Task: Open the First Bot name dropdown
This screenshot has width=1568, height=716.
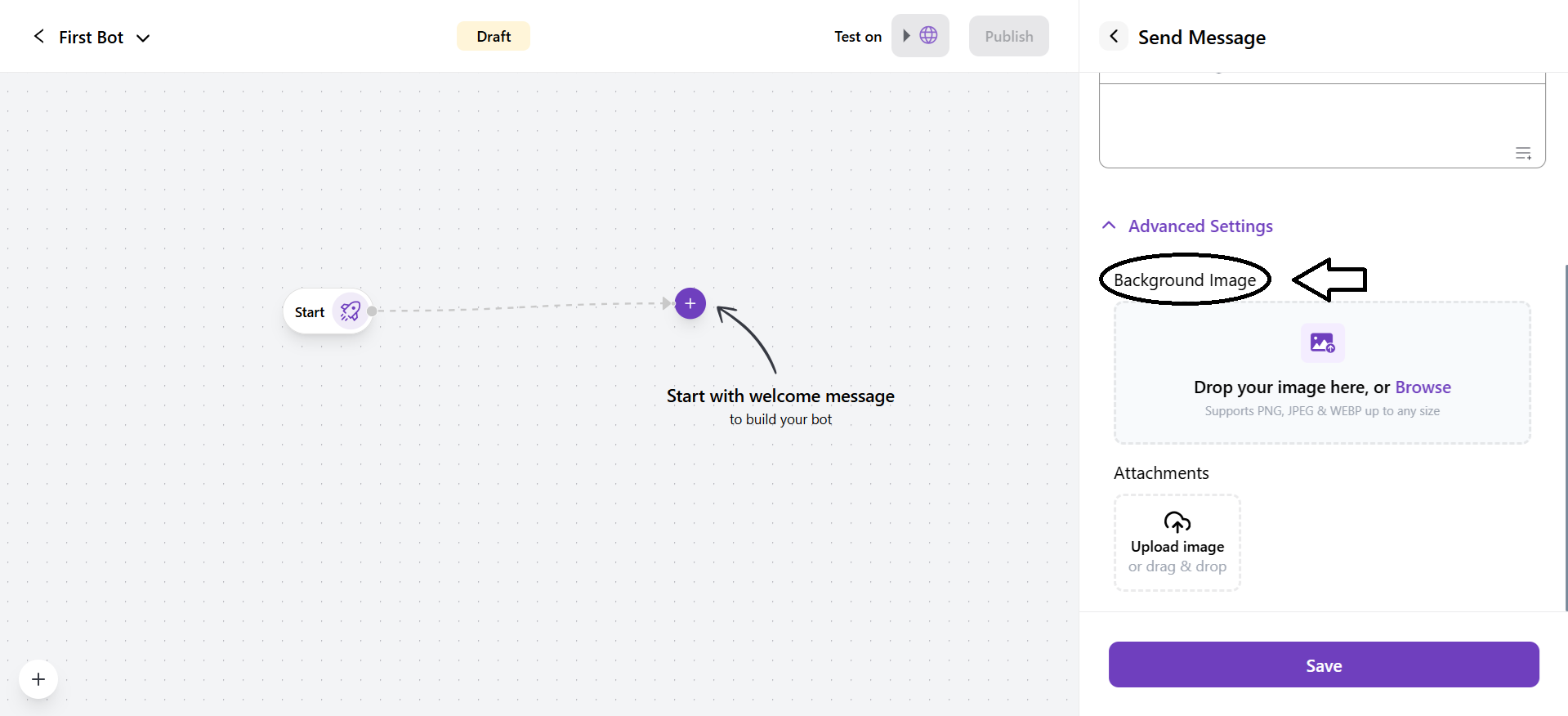Action: (x=143, y=38)
